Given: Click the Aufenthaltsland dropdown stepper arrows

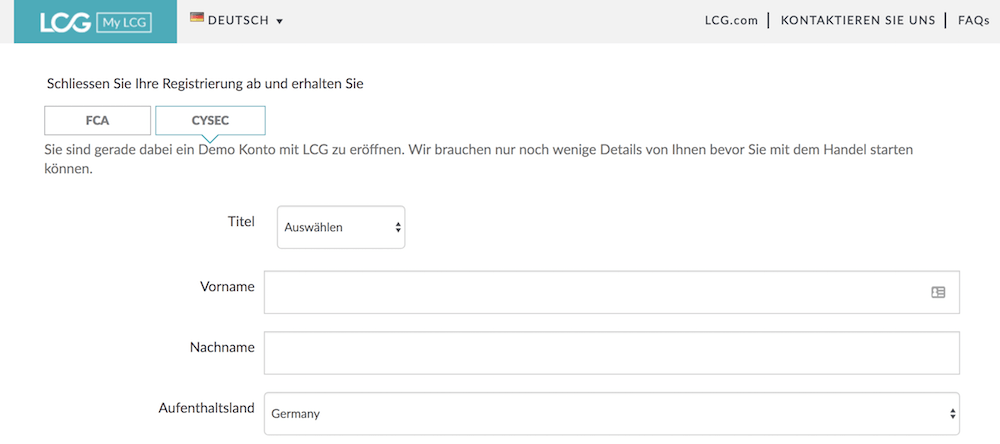Looking at the screenshot, I should pyautogui.click(x=952, y=413).
